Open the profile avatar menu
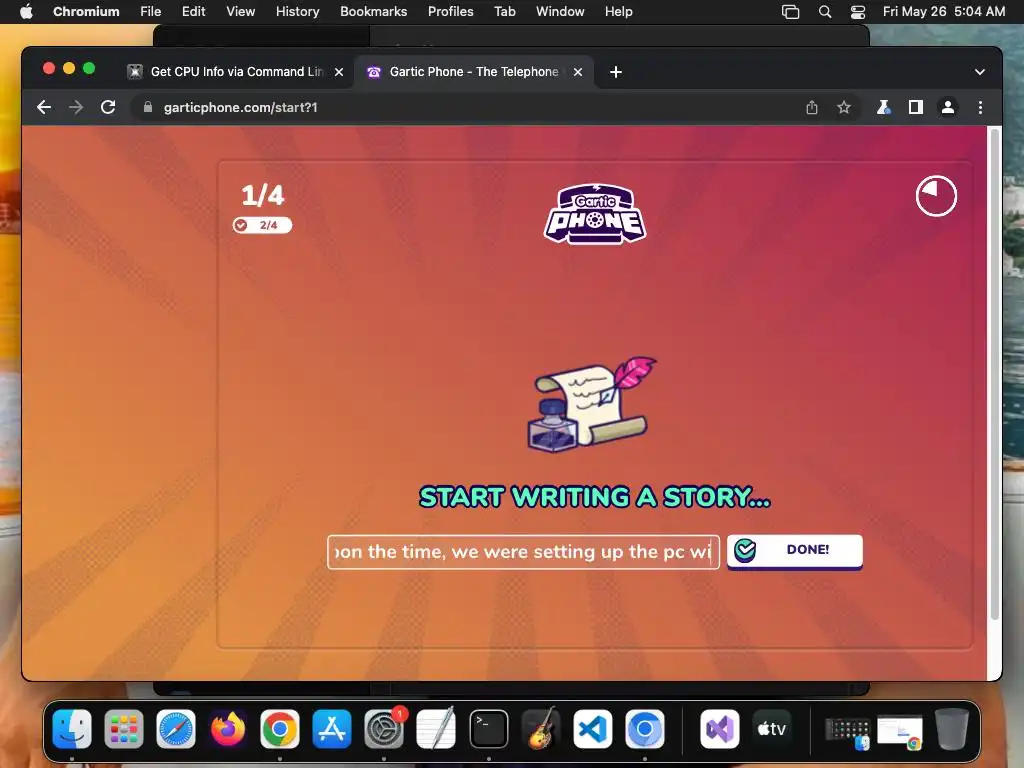1024x768 pixels. (x=948, y=107)
